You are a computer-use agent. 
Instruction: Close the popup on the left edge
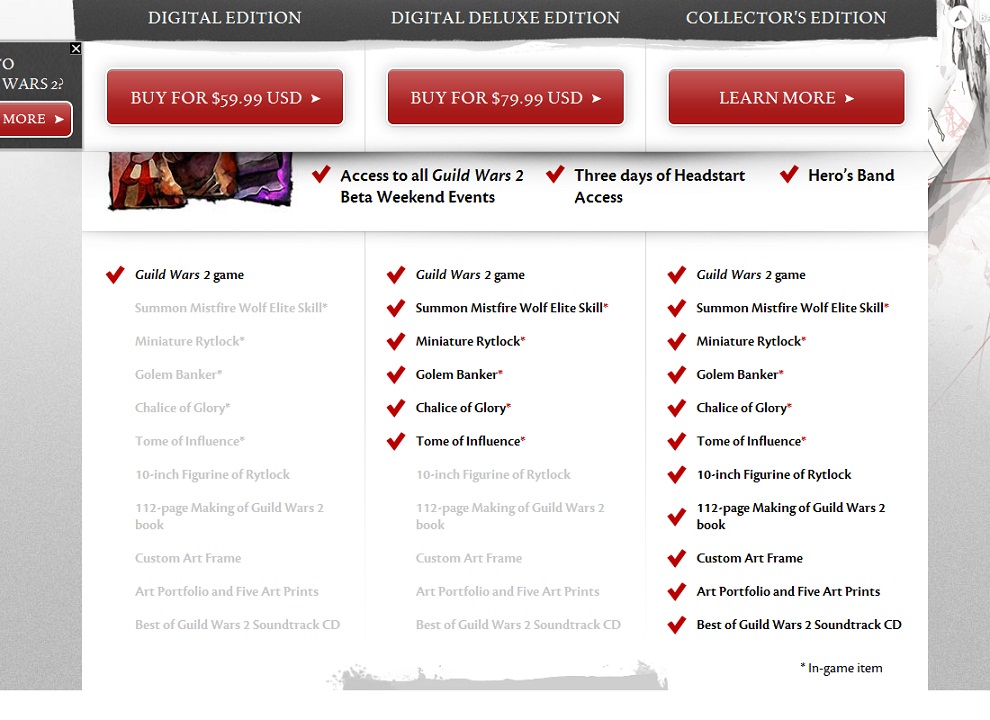pos(76,49)
